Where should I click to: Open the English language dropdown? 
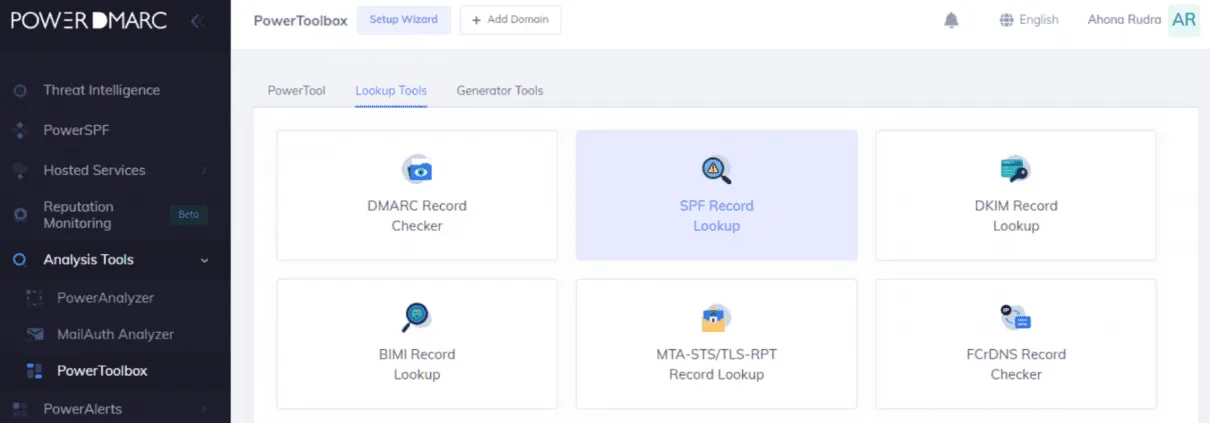point(1029,20)
